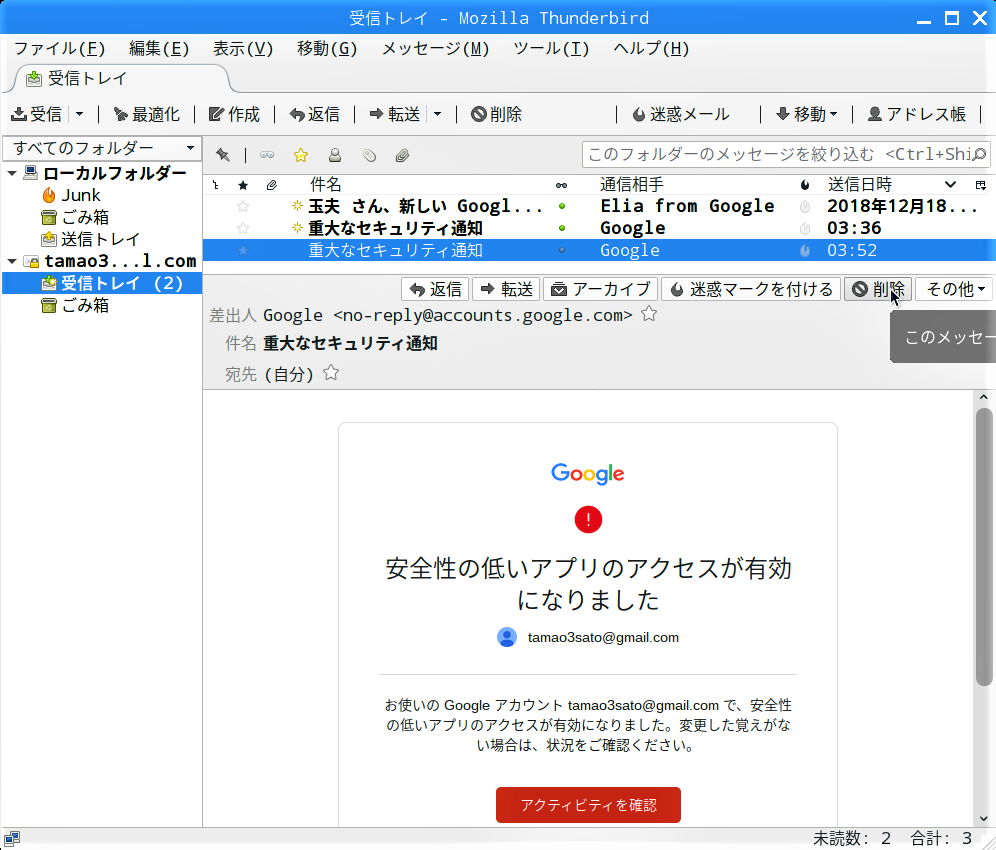Star the Elia from Google message
This screenshot has width=996, height=850.
coord(243,206)
